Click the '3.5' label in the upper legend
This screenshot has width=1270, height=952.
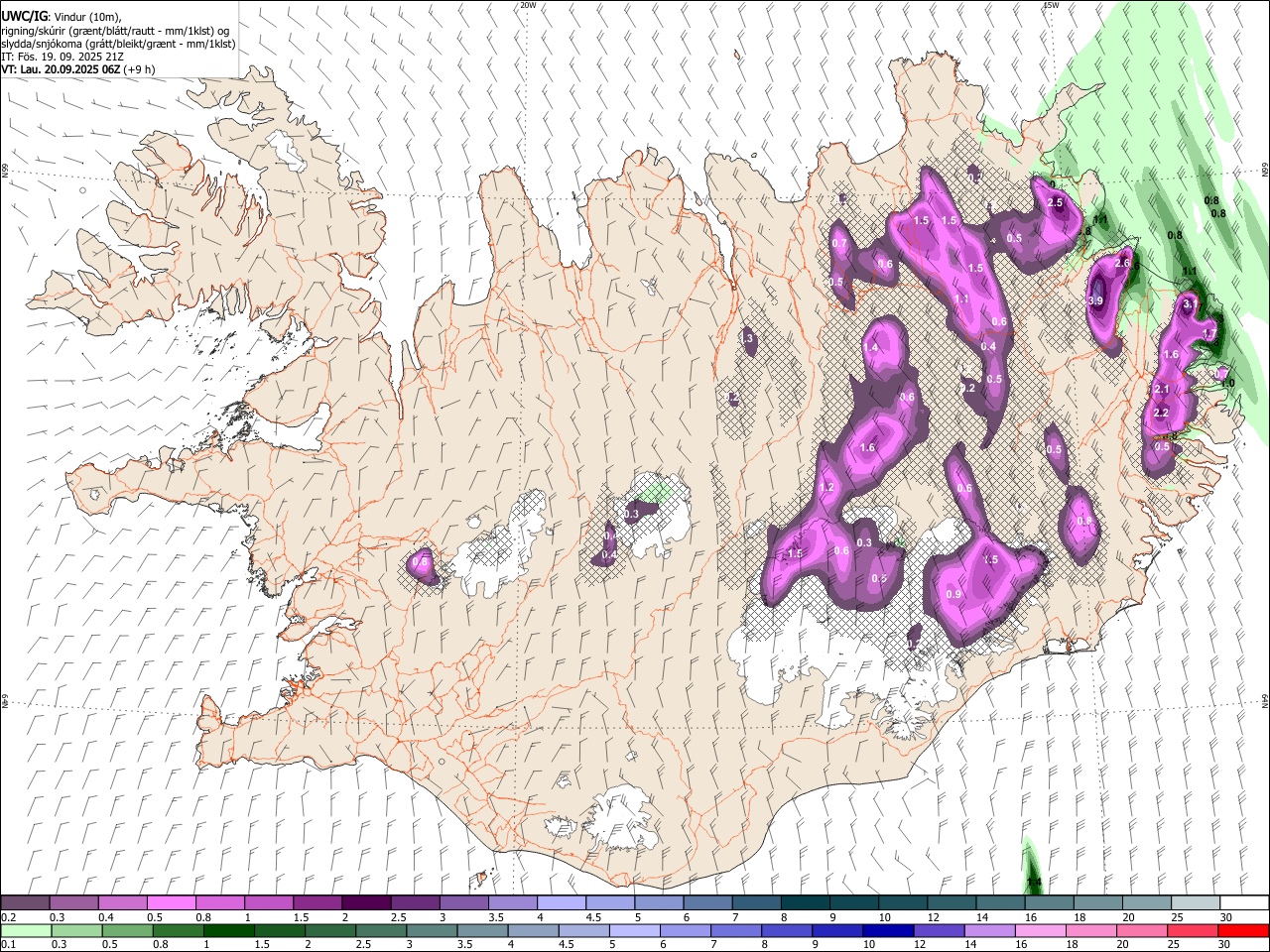[x=495, y=917]
